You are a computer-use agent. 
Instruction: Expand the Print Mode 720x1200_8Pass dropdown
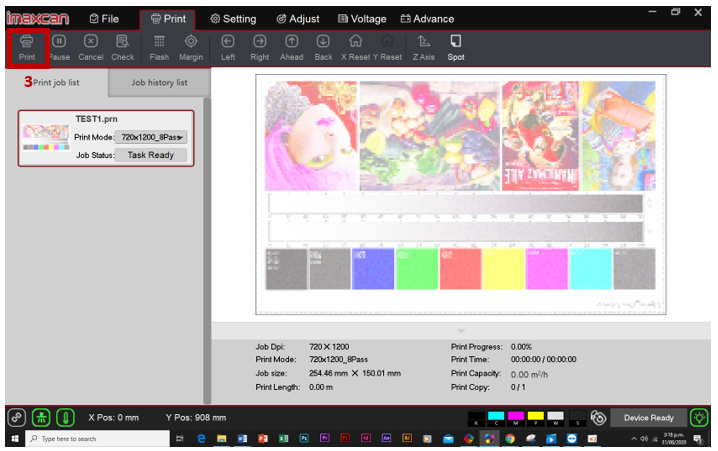151,137
